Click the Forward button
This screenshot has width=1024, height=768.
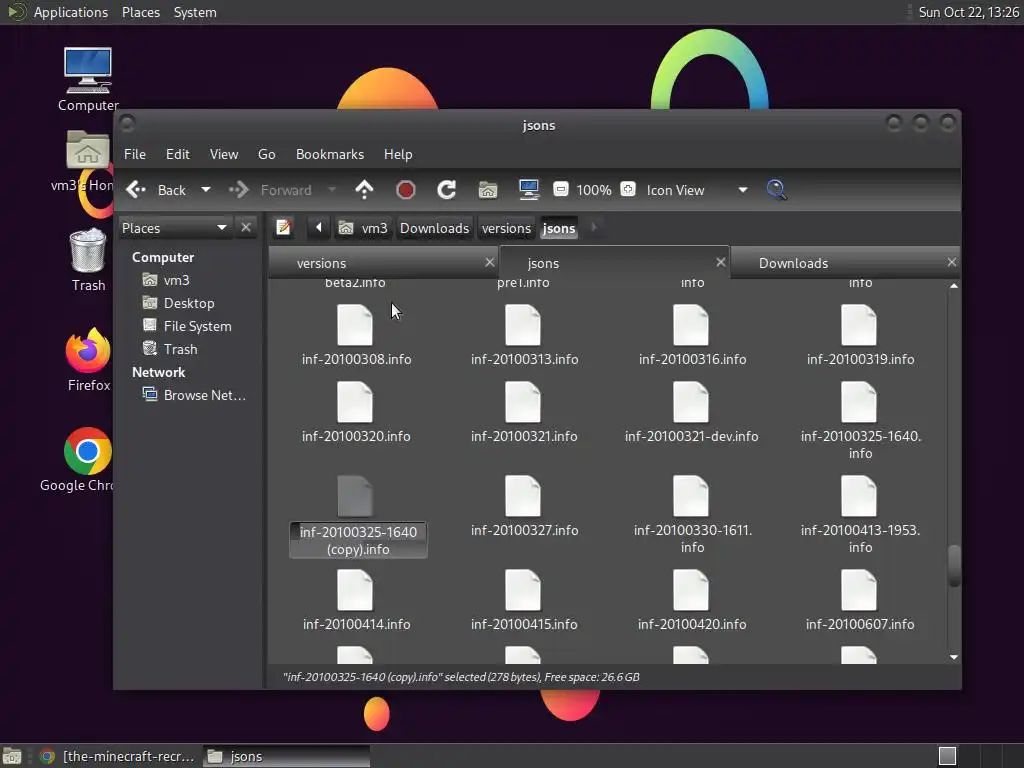[270, 190]
